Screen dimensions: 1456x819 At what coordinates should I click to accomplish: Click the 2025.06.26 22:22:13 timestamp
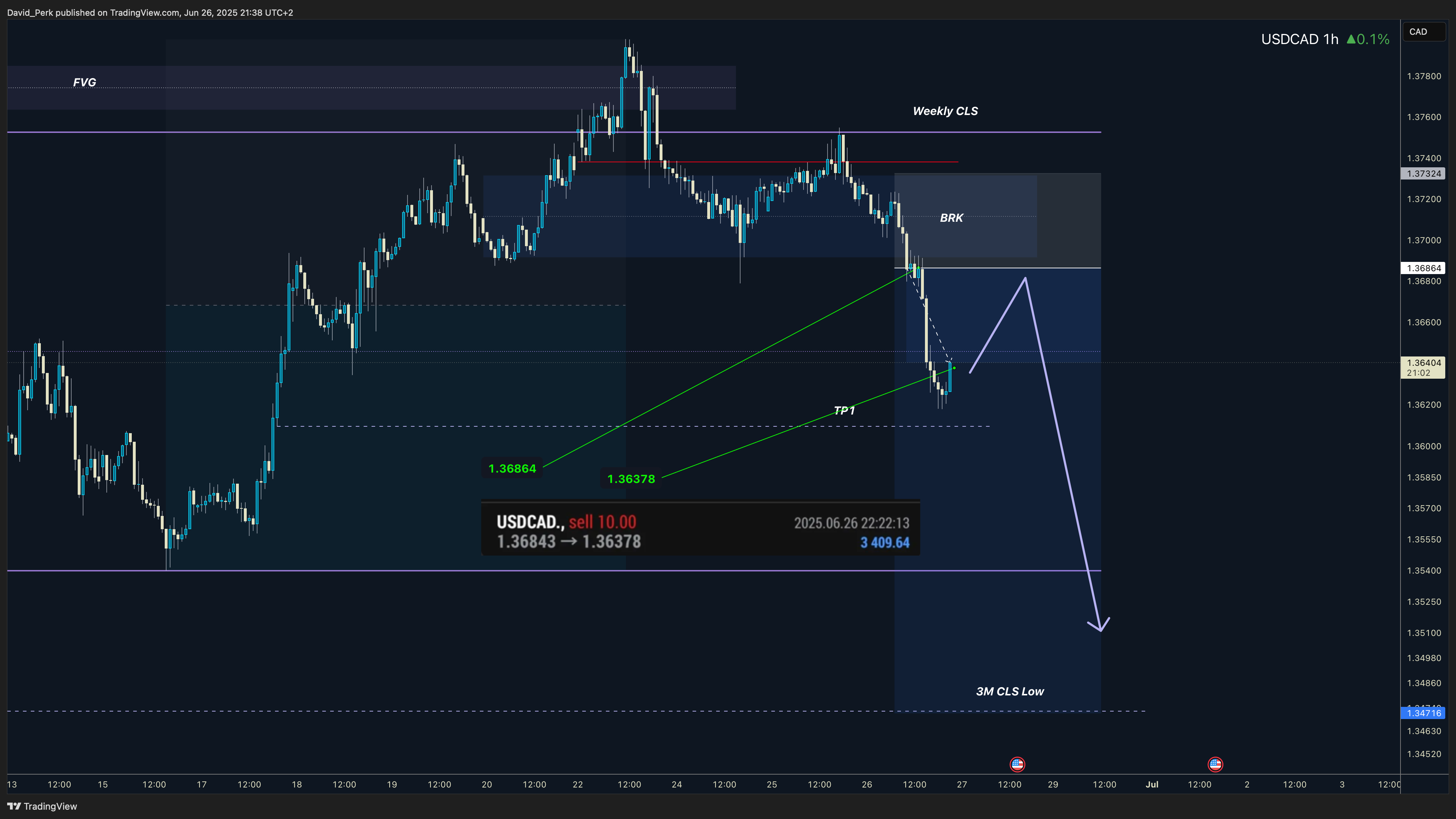(x=852, y=523)
